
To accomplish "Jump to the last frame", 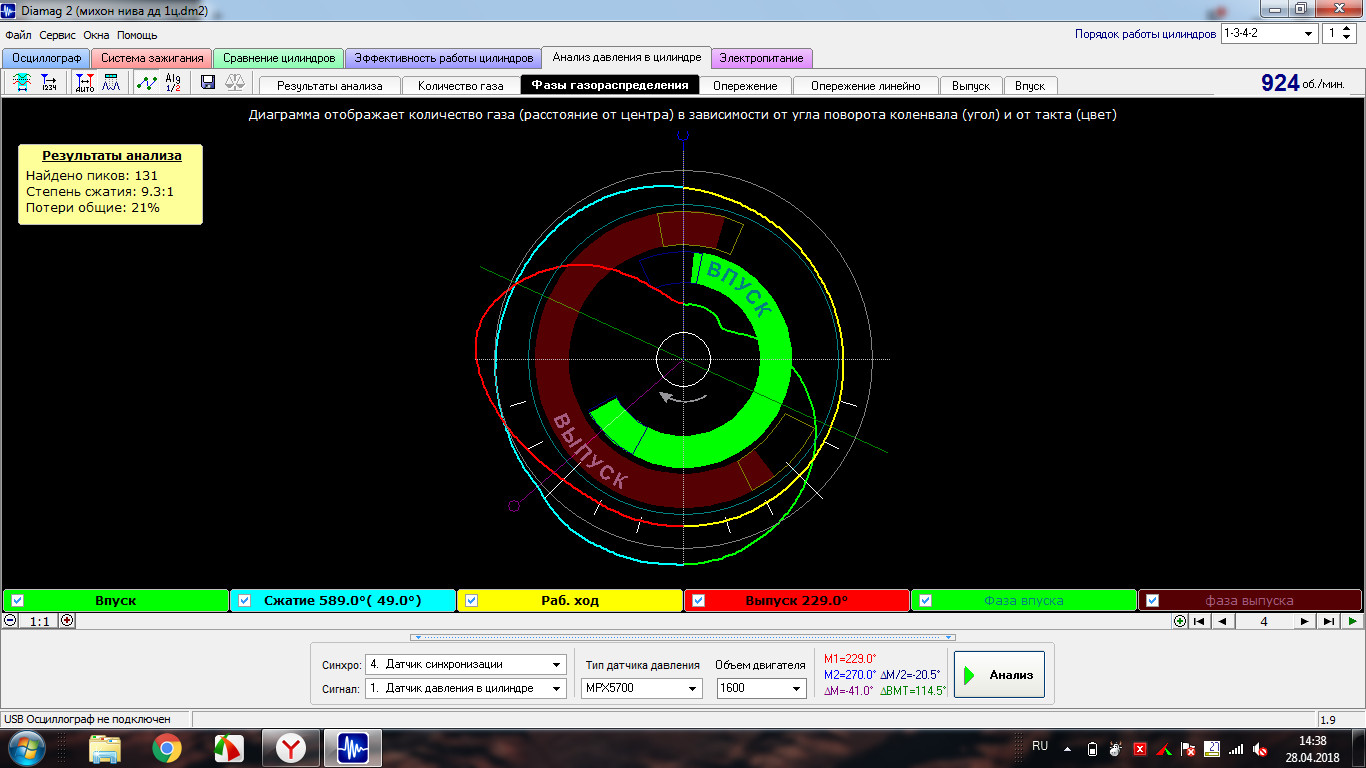I will 1328,621.
